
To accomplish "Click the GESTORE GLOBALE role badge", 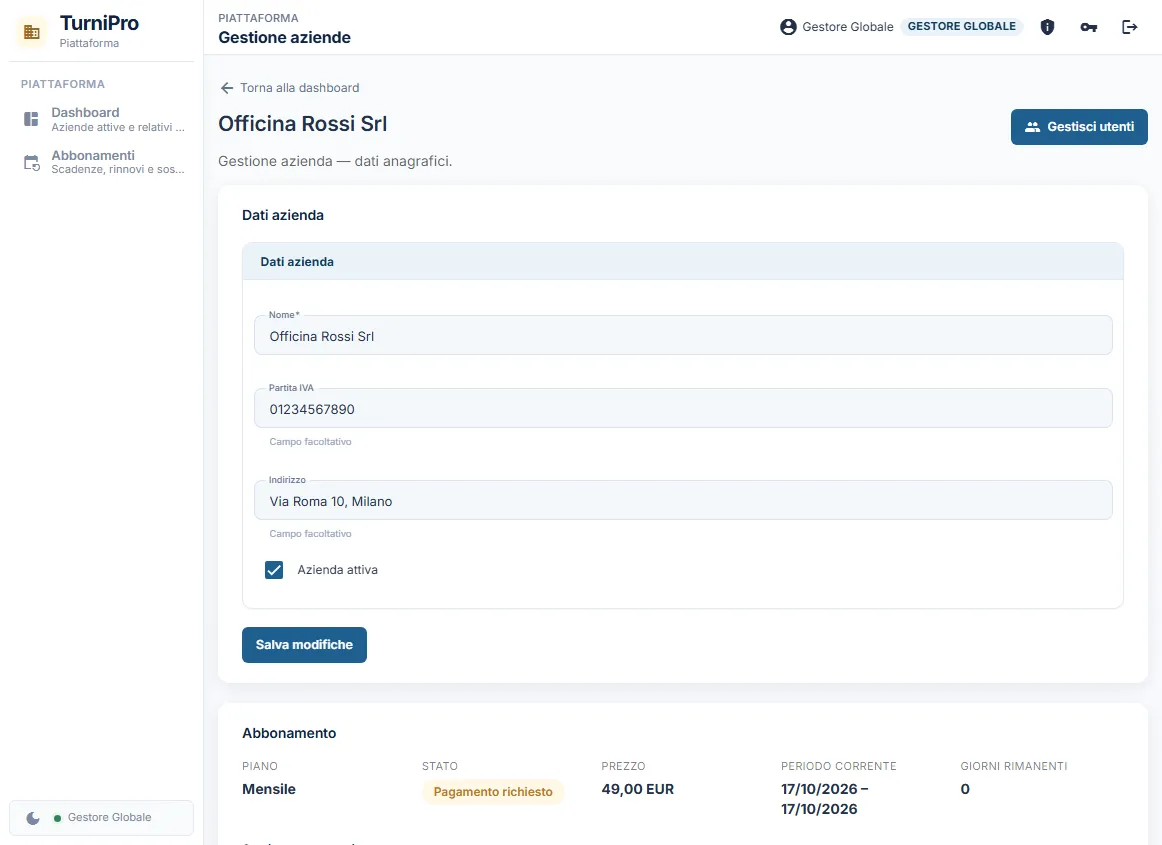I will pyautogui.click(x=962, y=27).
